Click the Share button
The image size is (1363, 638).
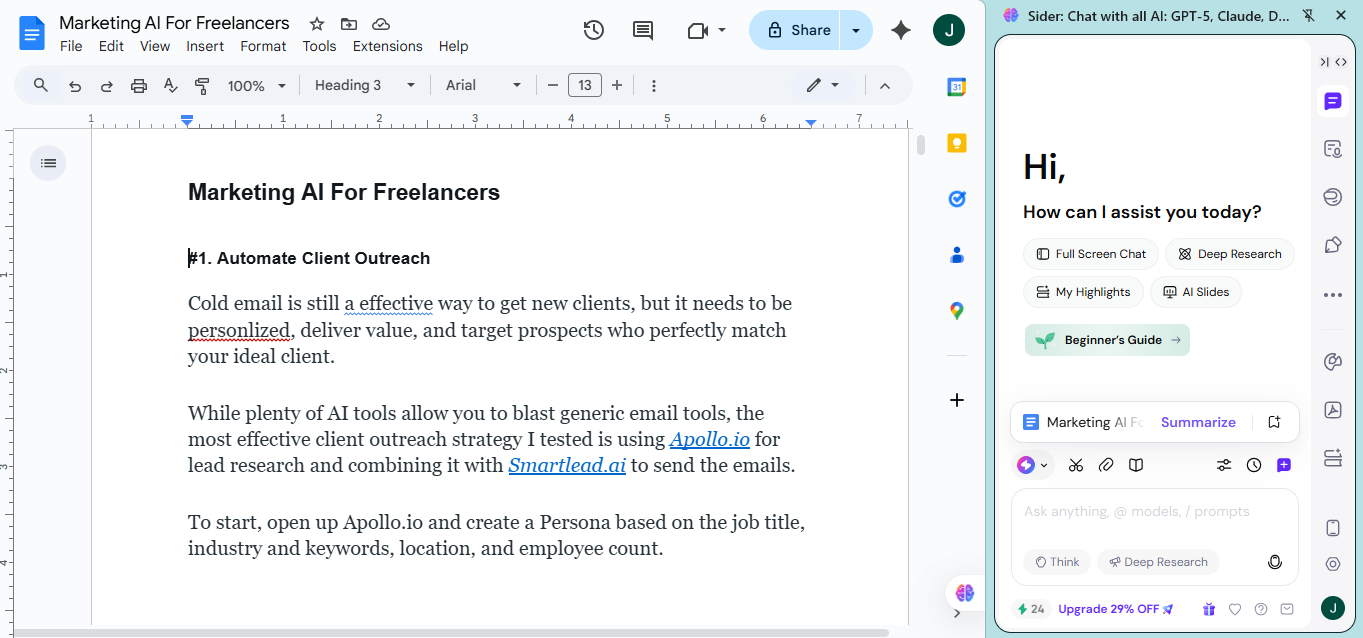point(797,30)
